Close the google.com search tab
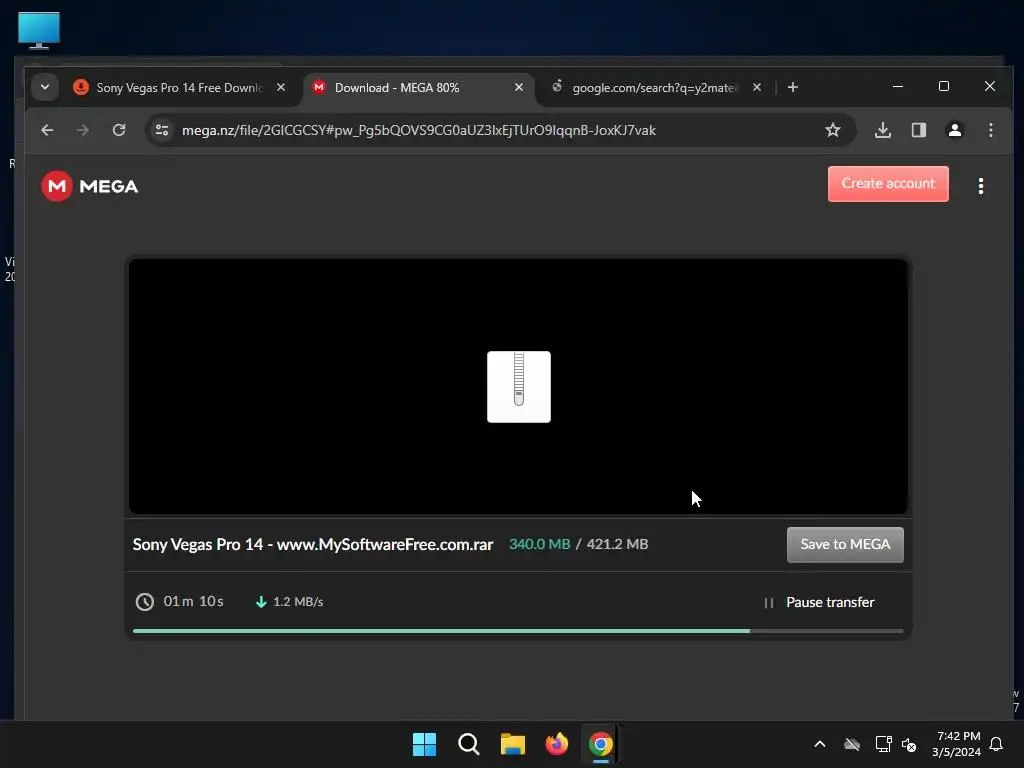This screenshot has height=768, width=1024. point(757,87)
